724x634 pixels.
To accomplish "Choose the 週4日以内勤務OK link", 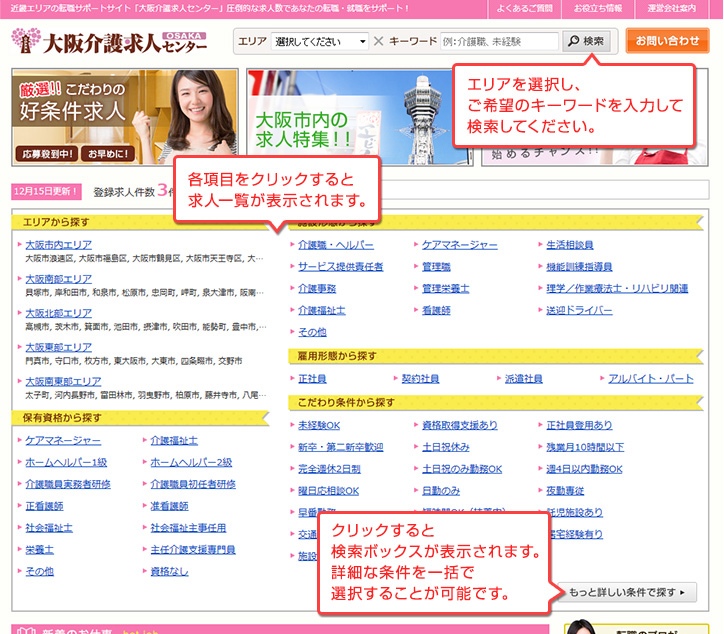I will 584,469.
